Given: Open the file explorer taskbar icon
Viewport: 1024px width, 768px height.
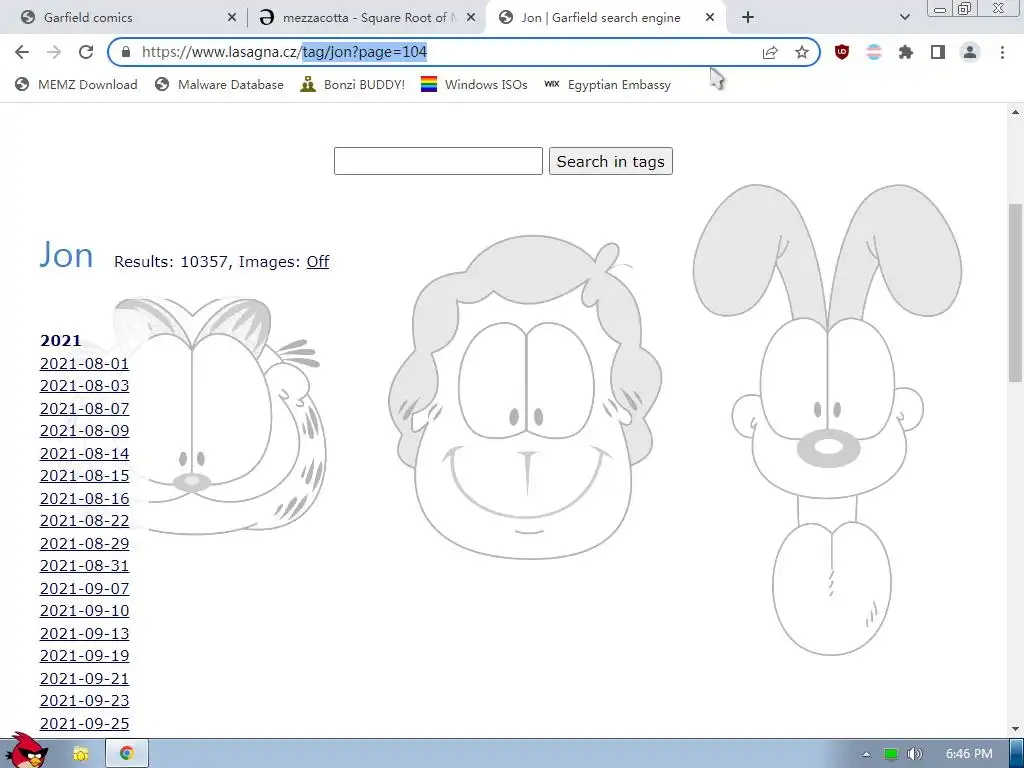Looking at the screenshot, I should coord(81,754).
